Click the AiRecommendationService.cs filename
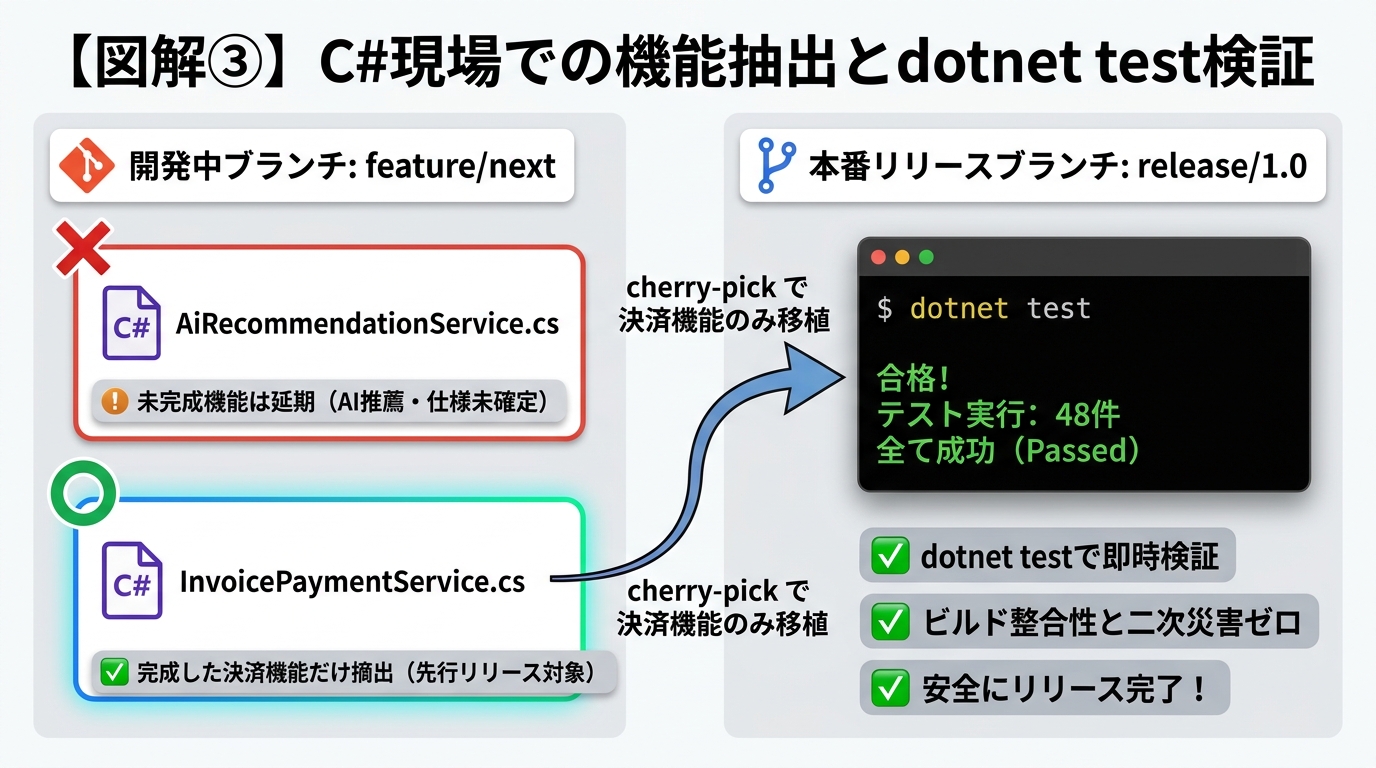The height and width of the screenshot is (768, 1376). (x=367, y=324)
